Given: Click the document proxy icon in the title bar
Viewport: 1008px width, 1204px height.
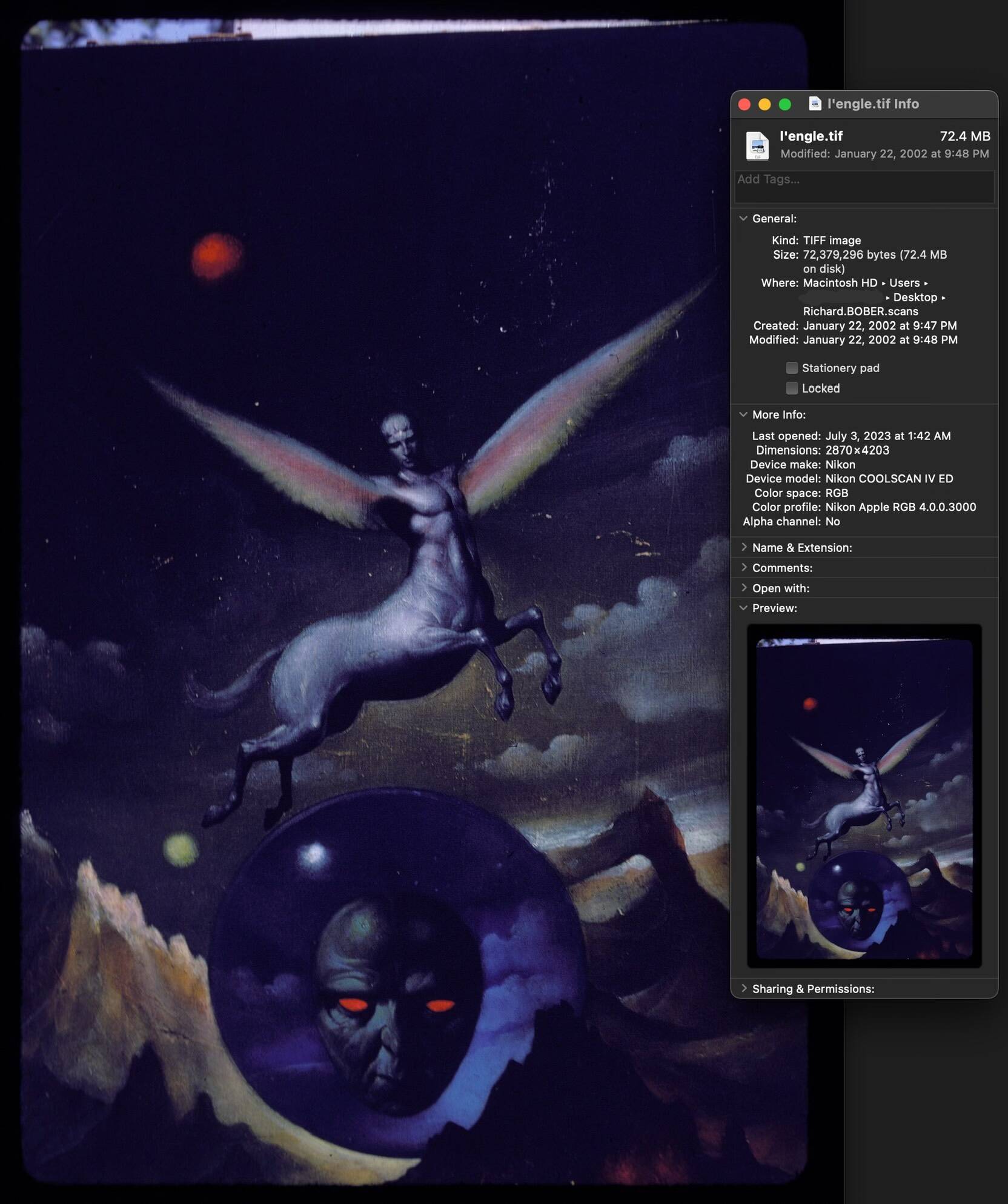Looking at the screenshot, I should [815, 104].
